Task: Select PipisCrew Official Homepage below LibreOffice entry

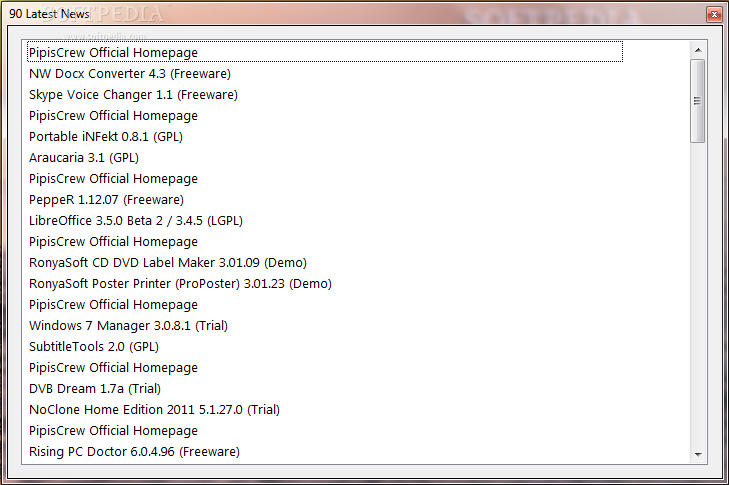Action: point(113,242)
